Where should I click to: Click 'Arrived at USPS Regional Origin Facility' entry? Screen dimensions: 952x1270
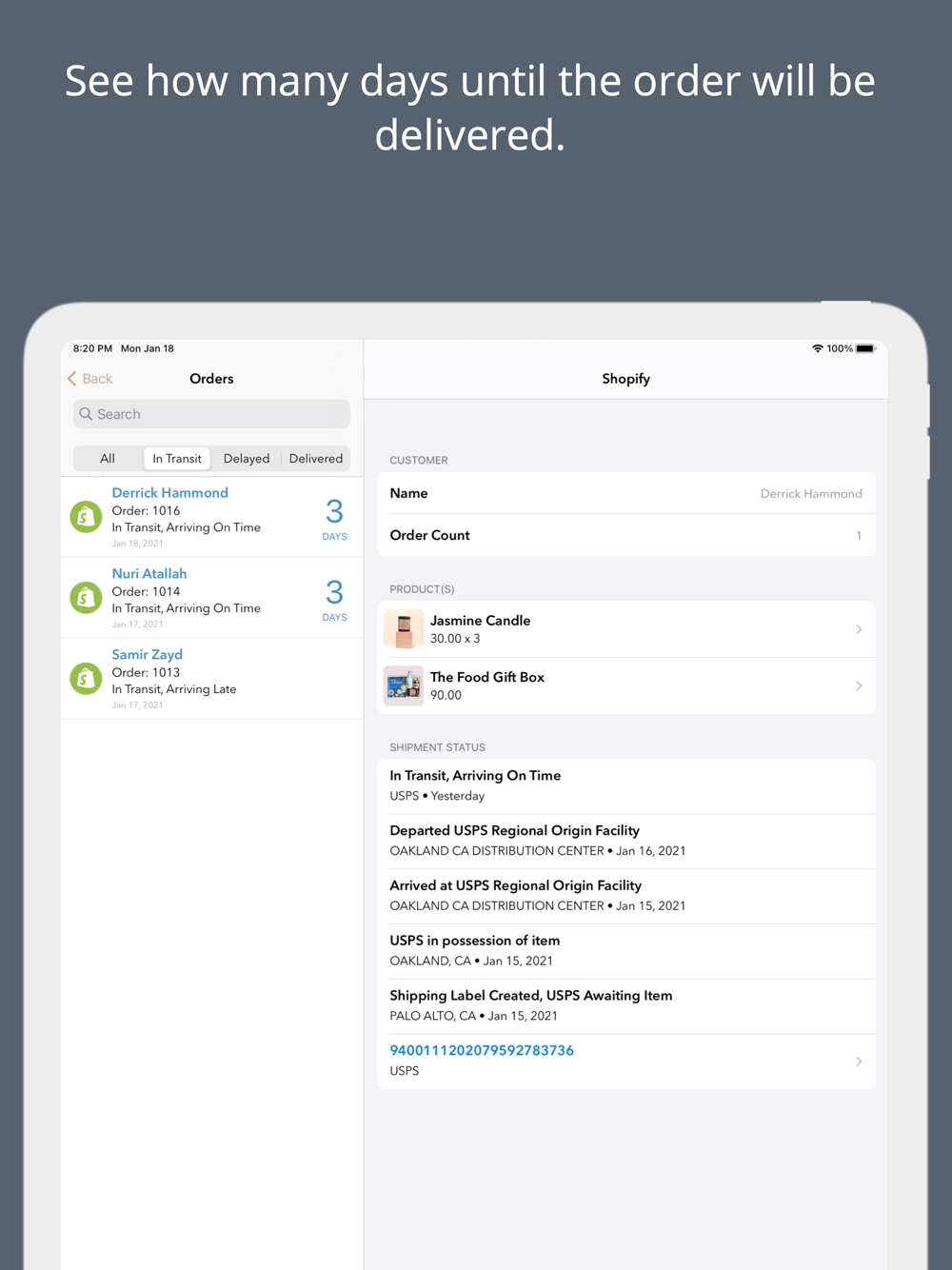click(516, 885)
